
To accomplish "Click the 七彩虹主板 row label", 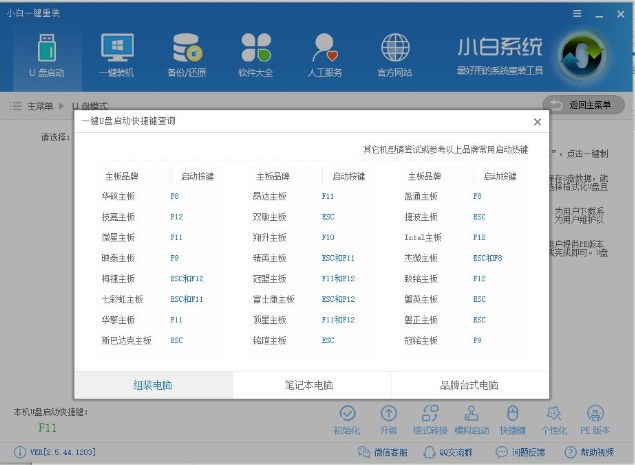I will coord(122,299).
